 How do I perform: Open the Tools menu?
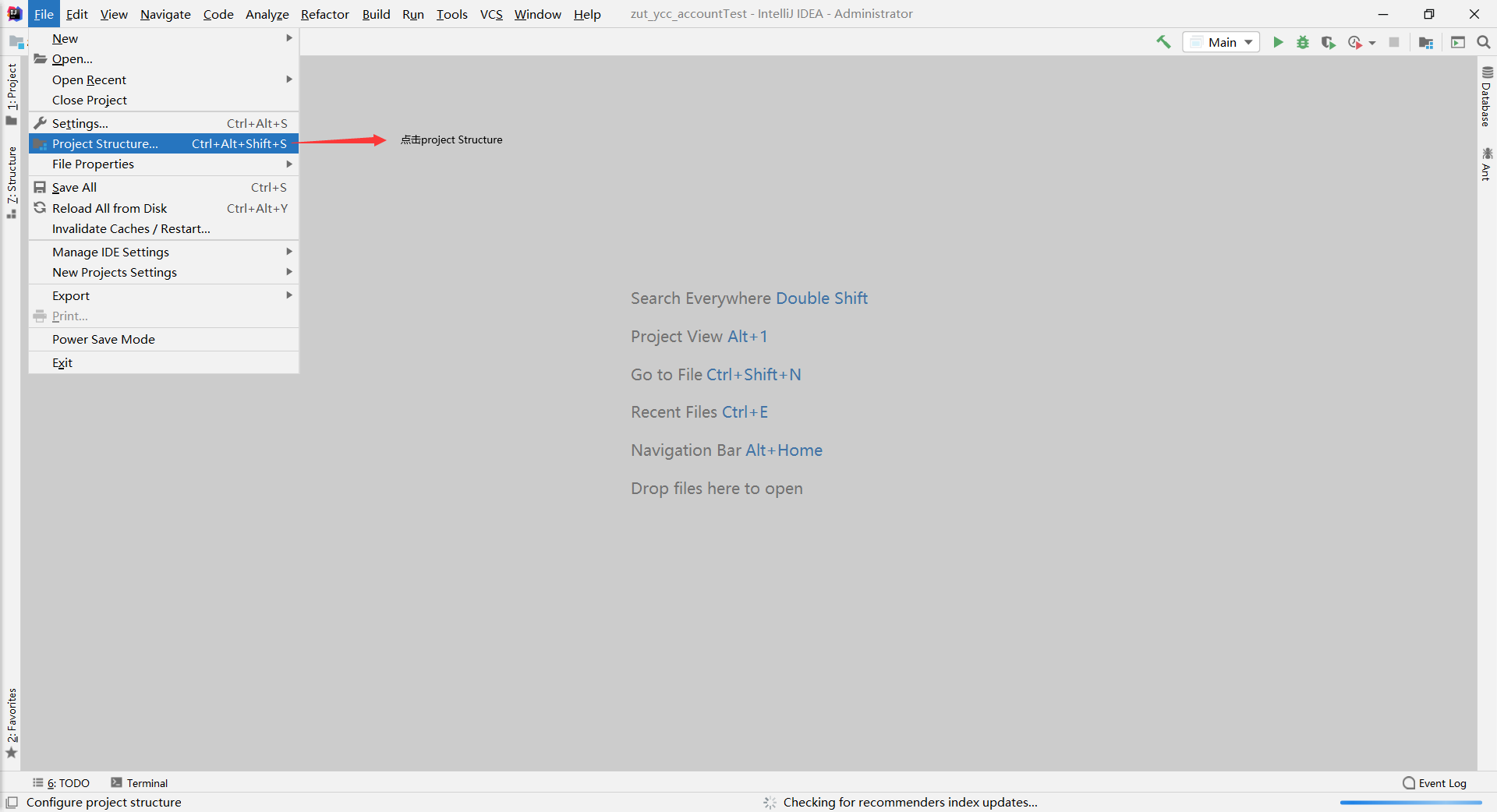(x=451, y=14)
